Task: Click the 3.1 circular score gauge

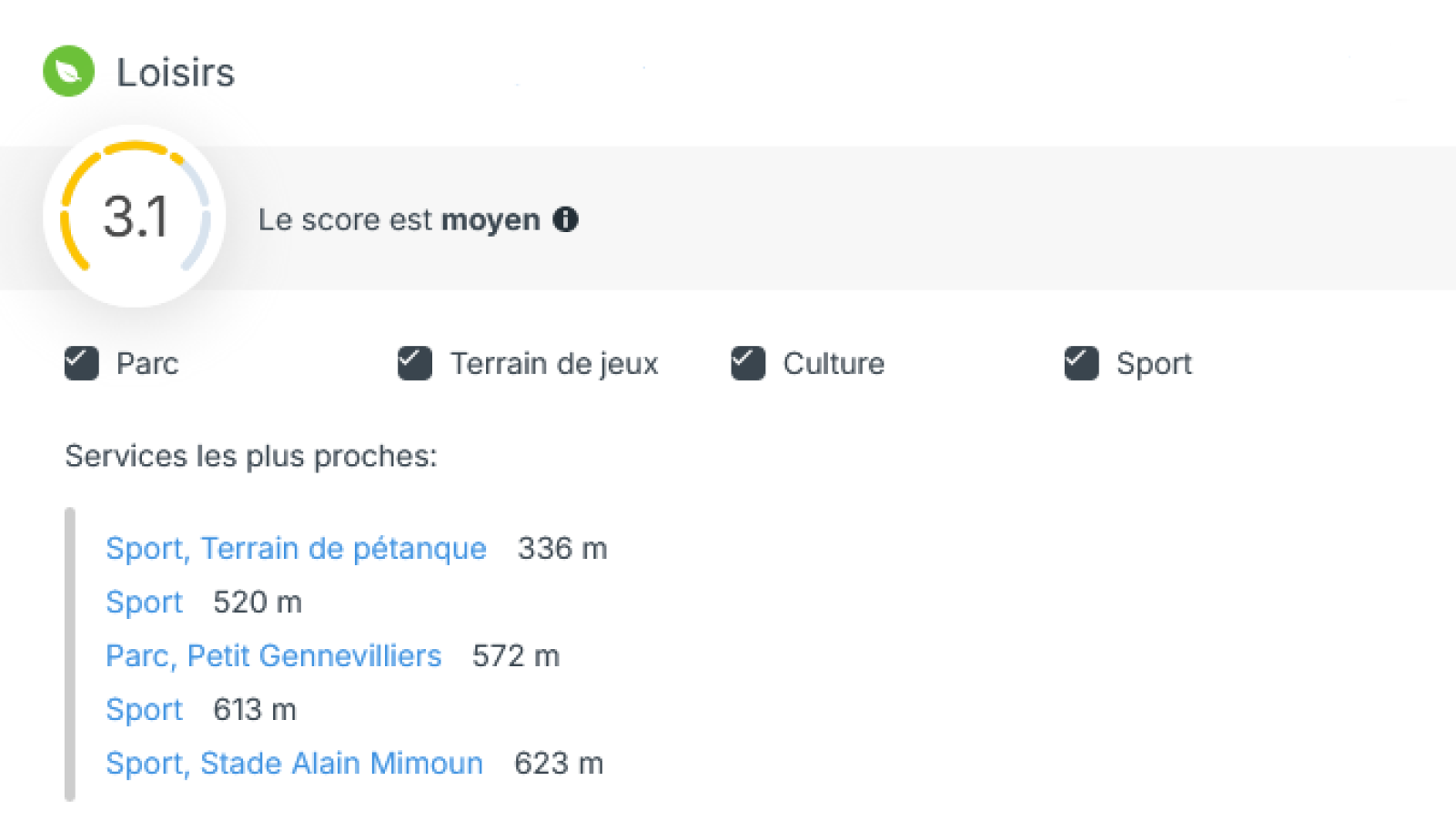Action: point(135,216)
